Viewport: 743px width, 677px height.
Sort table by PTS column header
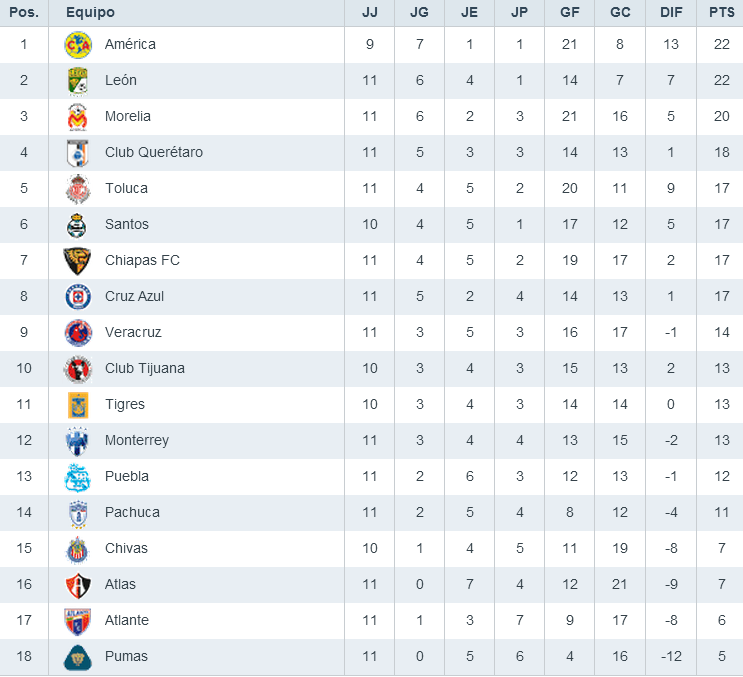click(x=720, y=12)
